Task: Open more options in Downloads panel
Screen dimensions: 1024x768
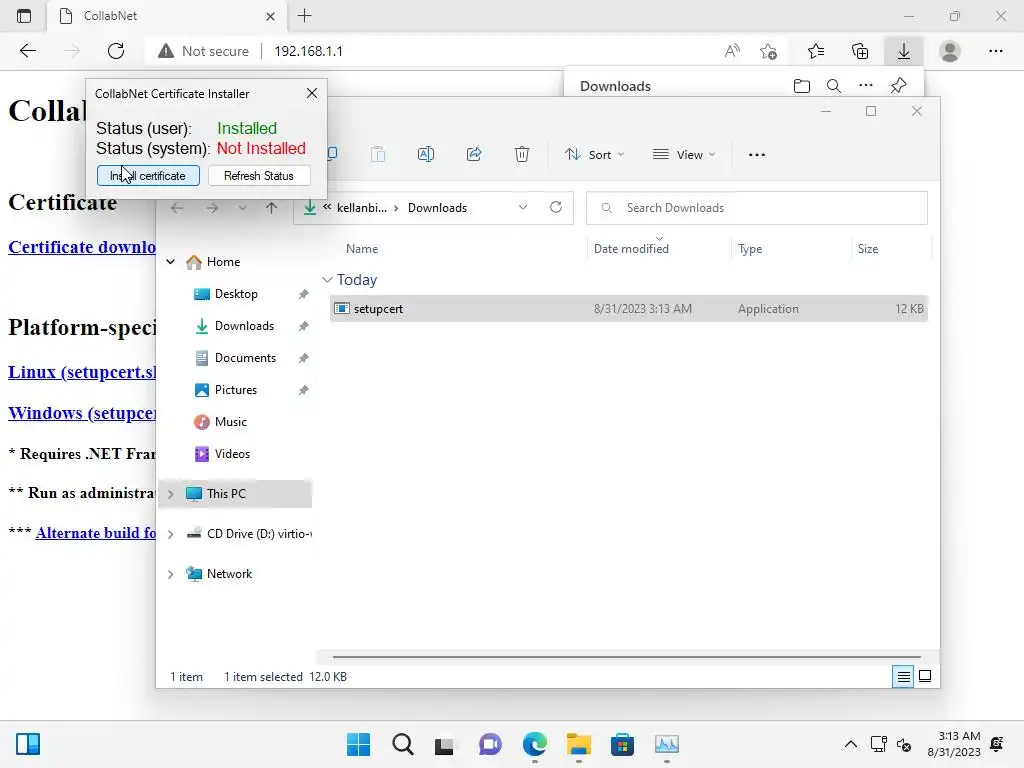Action: coord(866,86)
